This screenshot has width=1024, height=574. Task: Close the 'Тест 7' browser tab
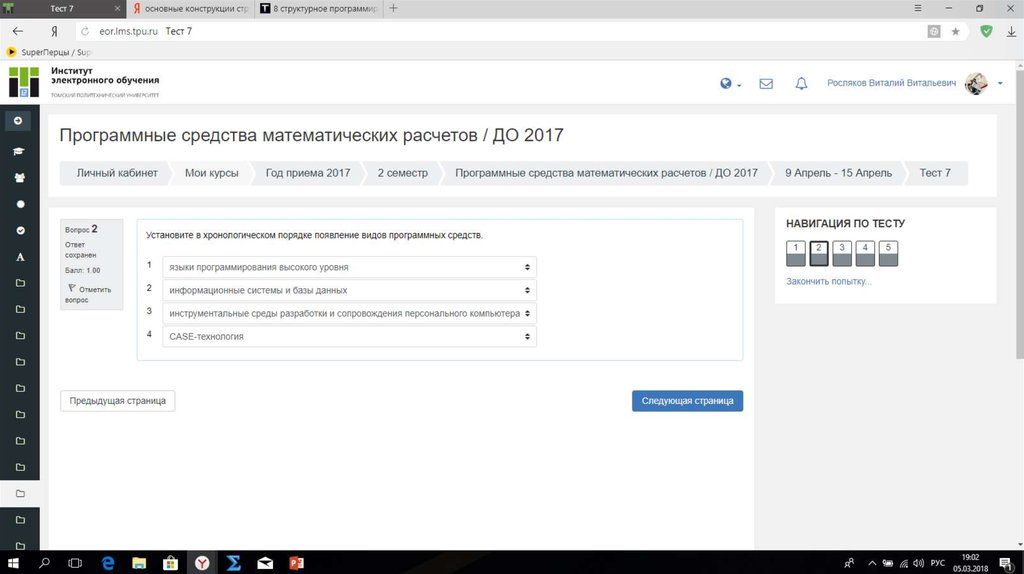(117, 8)
